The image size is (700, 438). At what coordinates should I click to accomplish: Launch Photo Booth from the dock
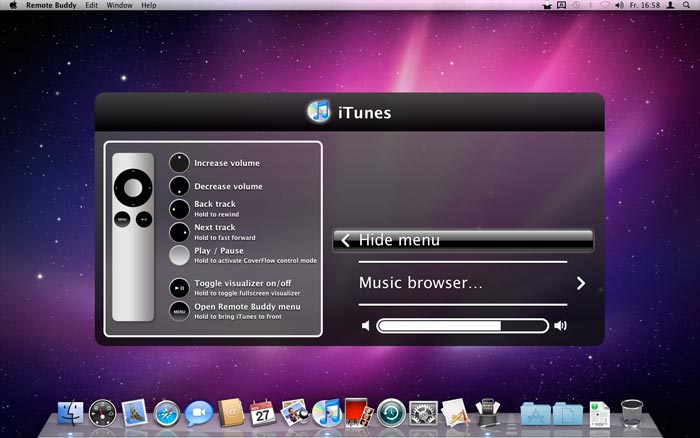point(358,413)
